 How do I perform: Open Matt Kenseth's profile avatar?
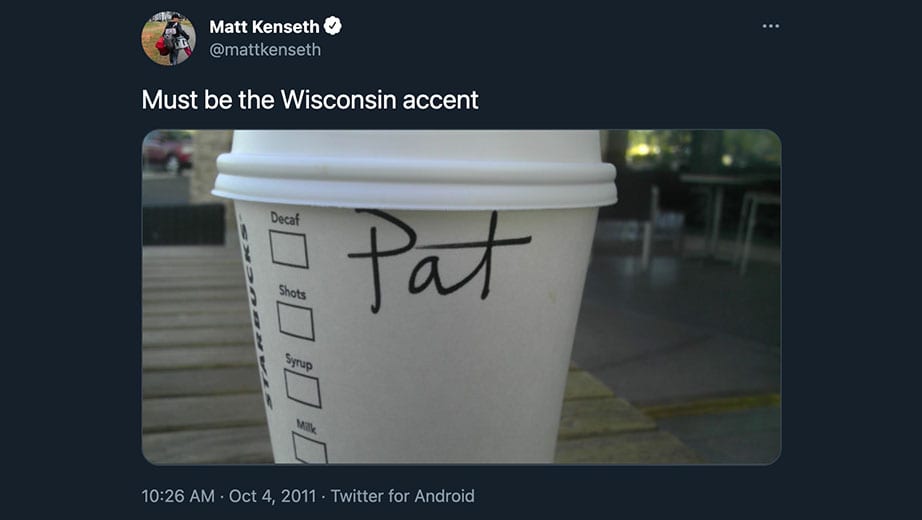[169, 38]
